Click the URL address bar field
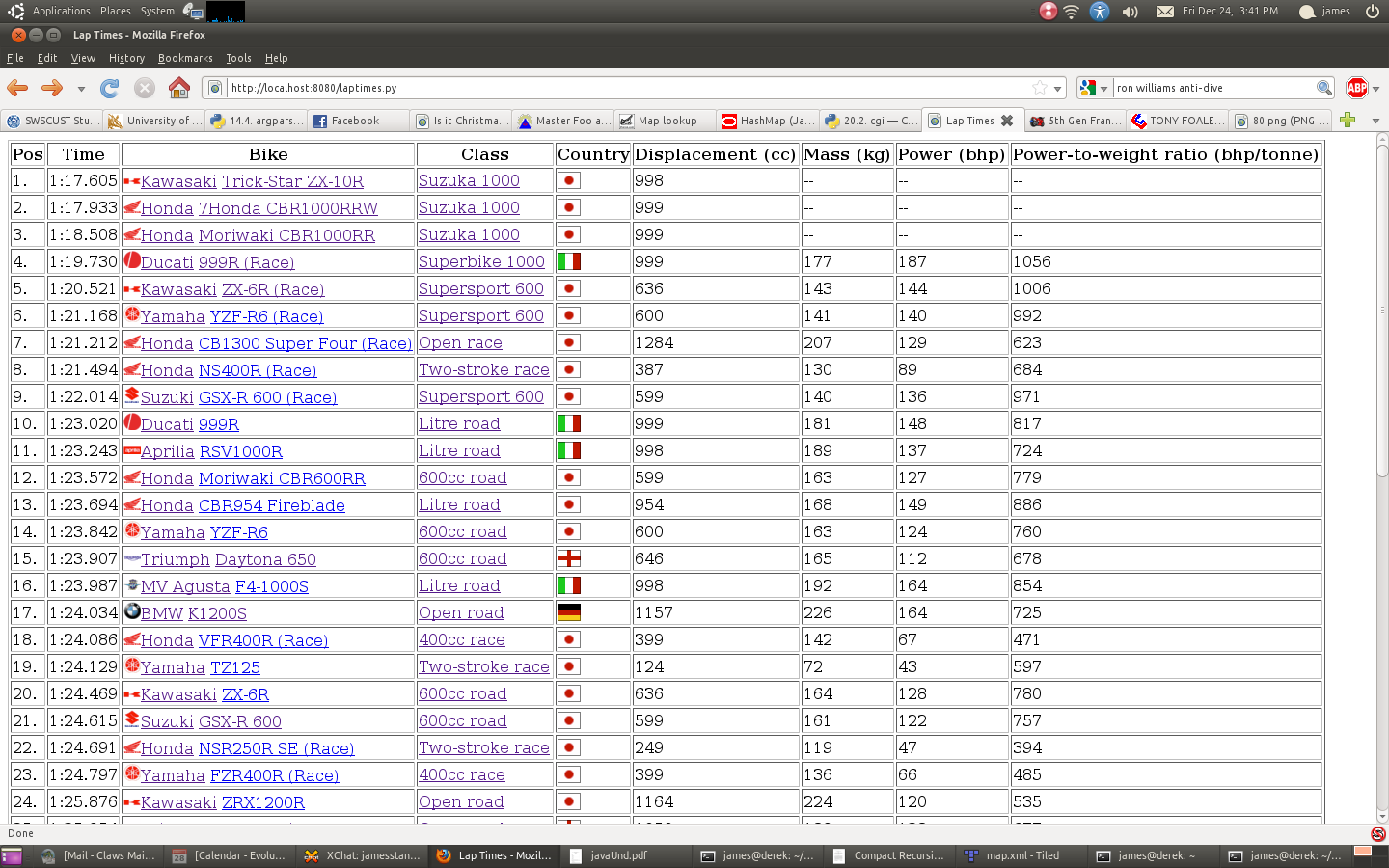The width and height of the screenshot is (1389, 868). 627,88
